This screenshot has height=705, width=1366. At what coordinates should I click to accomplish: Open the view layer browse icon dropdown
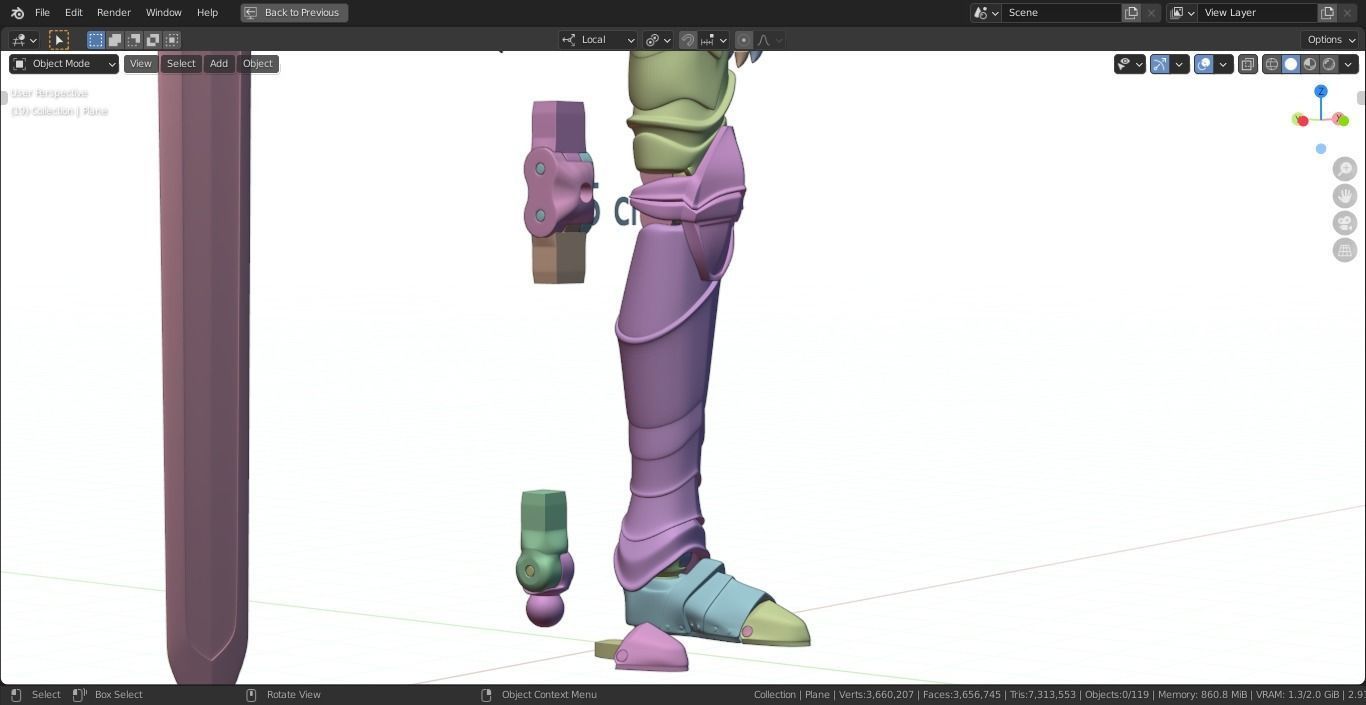coord(1182,13)
